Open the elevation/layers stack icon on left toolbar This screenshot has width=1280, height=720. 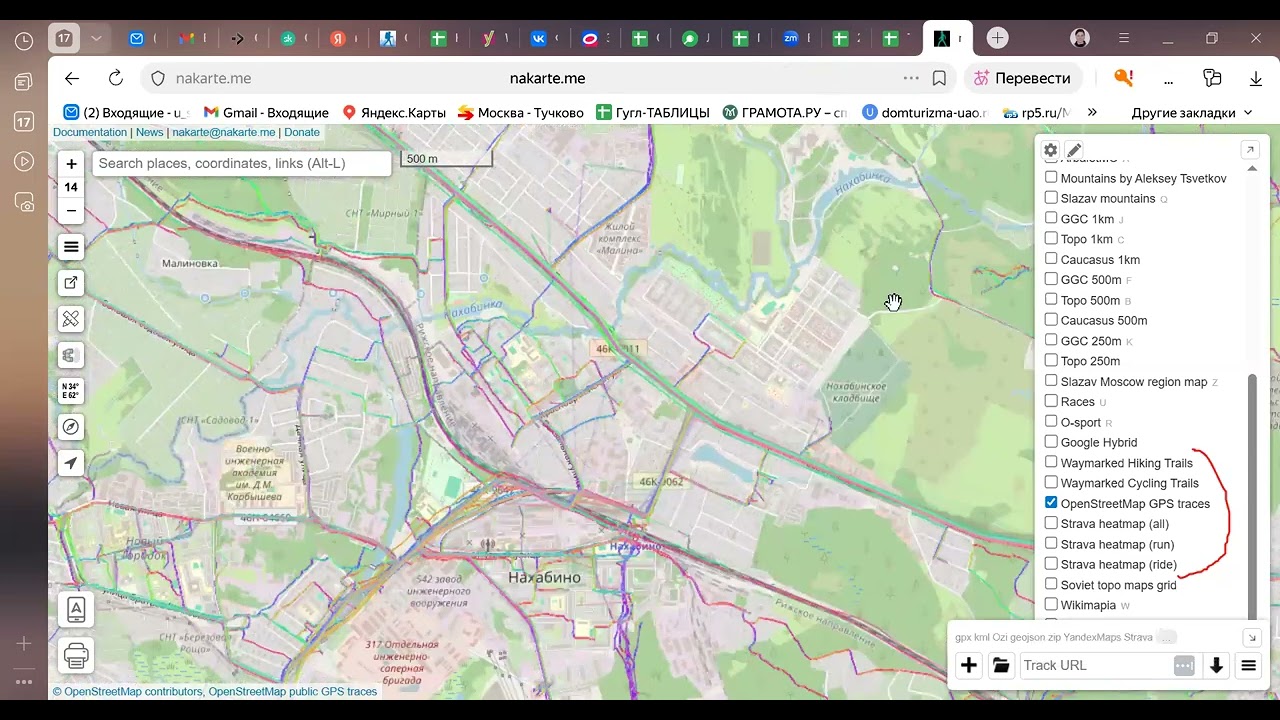point(71,355)
